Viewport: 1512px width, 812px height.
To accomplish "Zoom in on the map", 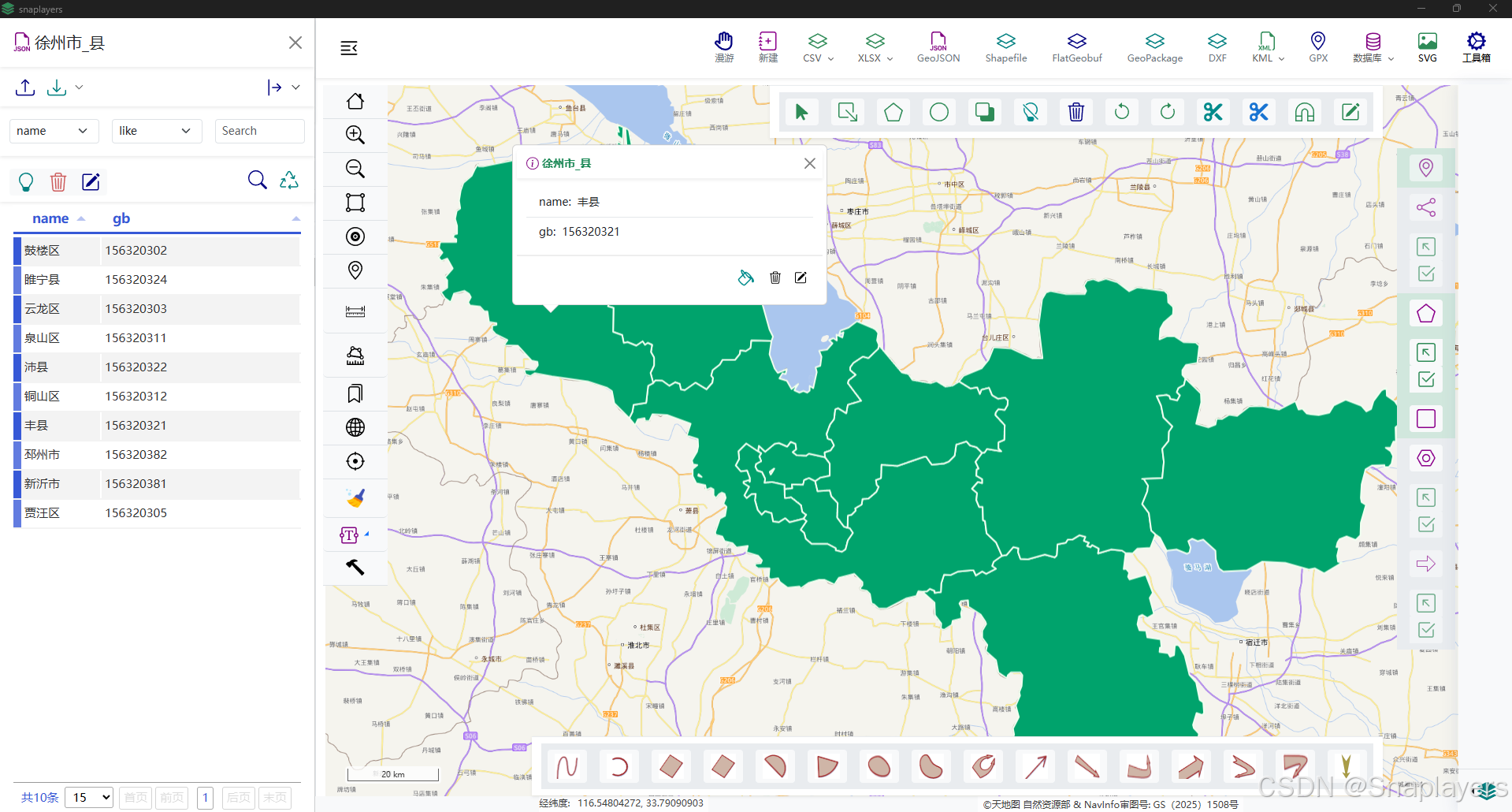I will coord(355,135).
